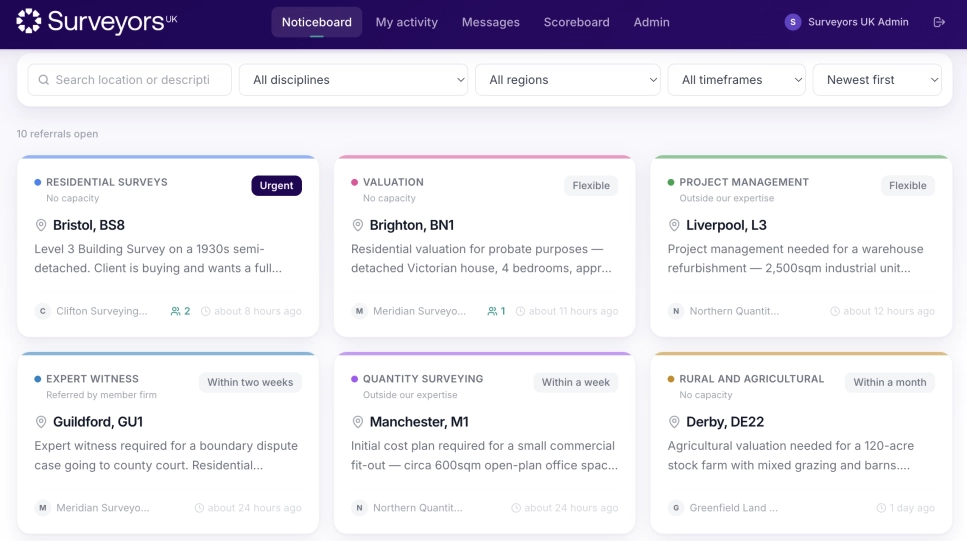Open the Bristol, BS8 referral title
The width and height of the screenshot is (967, 541).
click(89, 225)
